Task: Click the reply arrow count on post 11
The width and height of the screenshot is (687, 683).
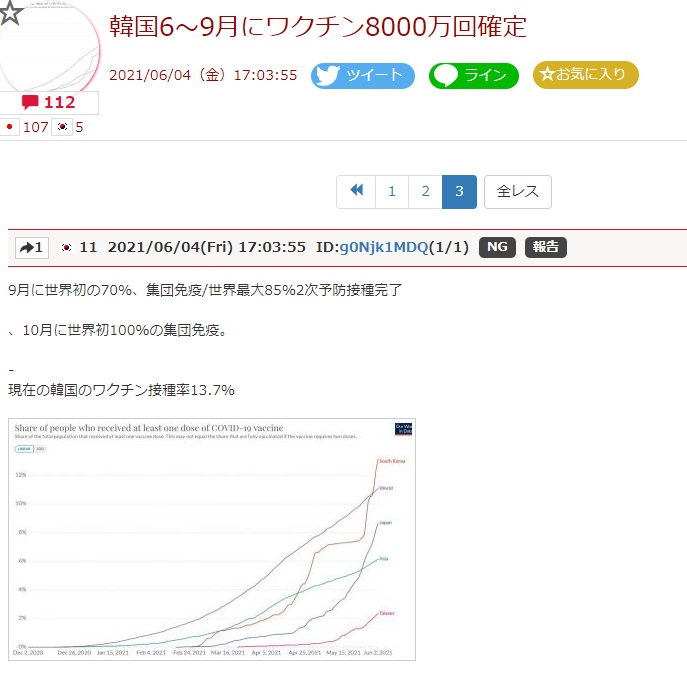Action: pyautogui.click(x=32, y=248)
